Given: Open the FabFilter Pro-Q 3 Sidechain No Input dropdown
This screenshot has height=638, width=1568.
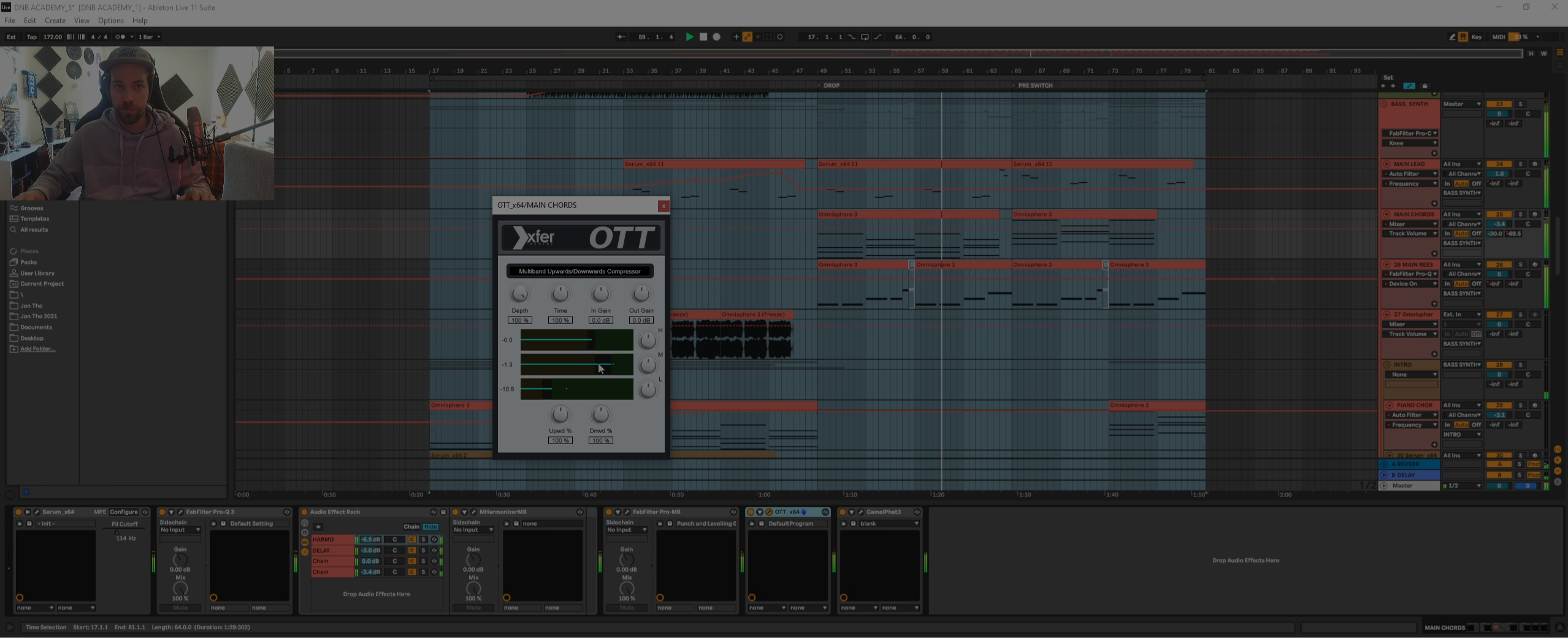Looking at the screenshot, I should point(180,530).
